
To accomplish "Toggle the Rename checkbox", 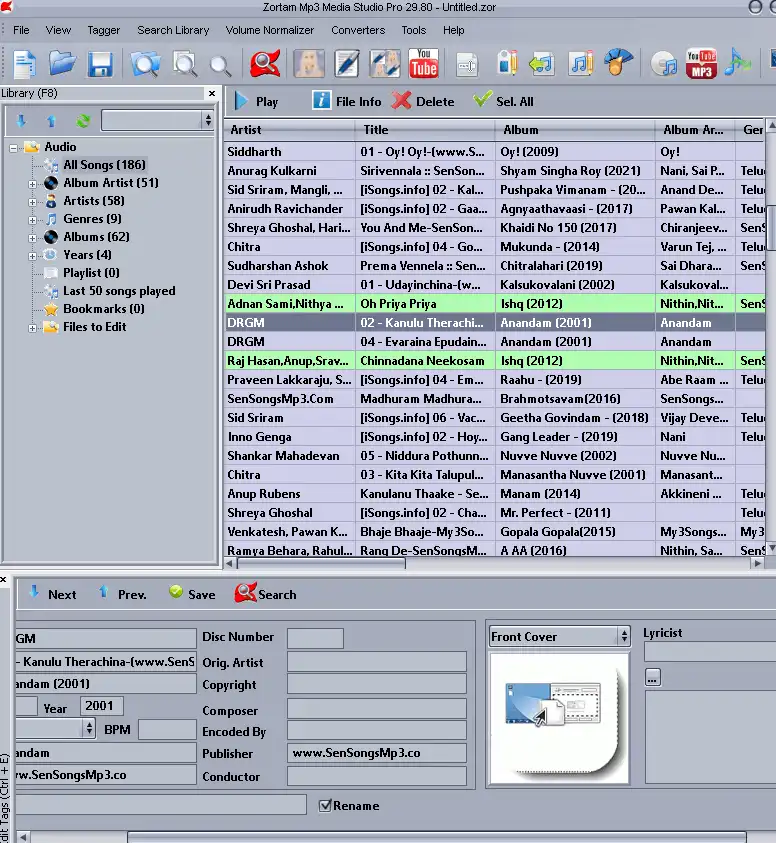I will [x=325, y=805].
